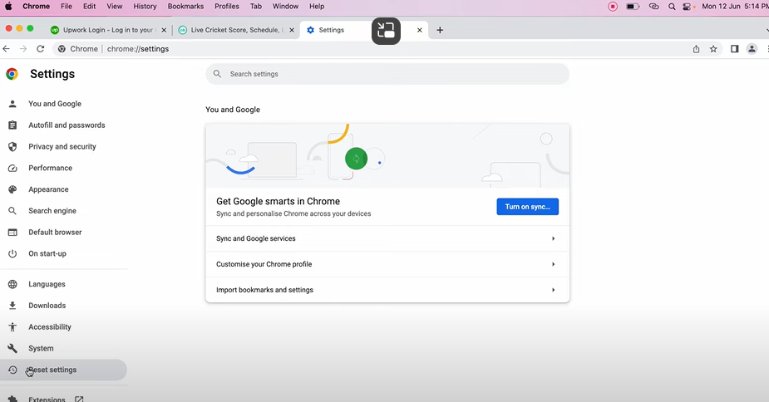Open the Downloads arrow icon

click(13, 305)
